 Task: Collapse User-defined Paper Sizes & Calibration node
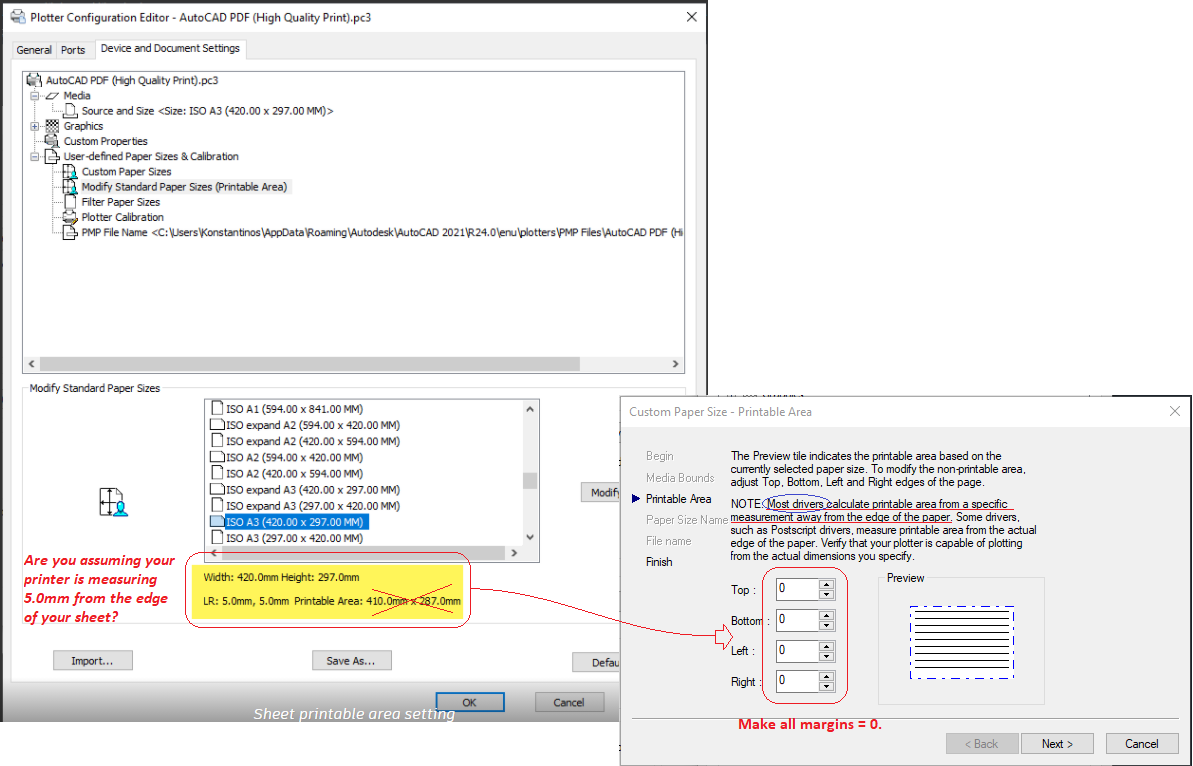[x=34, y=156]
